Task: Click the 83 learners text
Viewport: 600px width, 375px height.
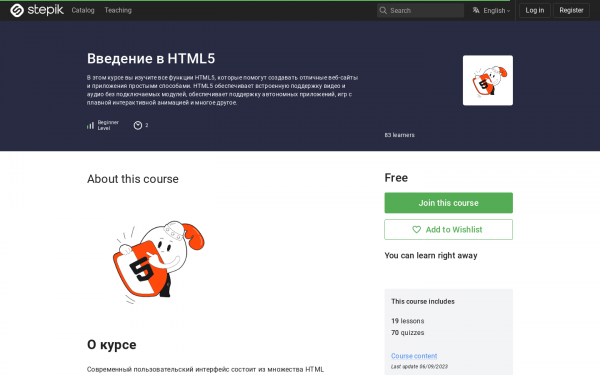Action: (399, 135)
